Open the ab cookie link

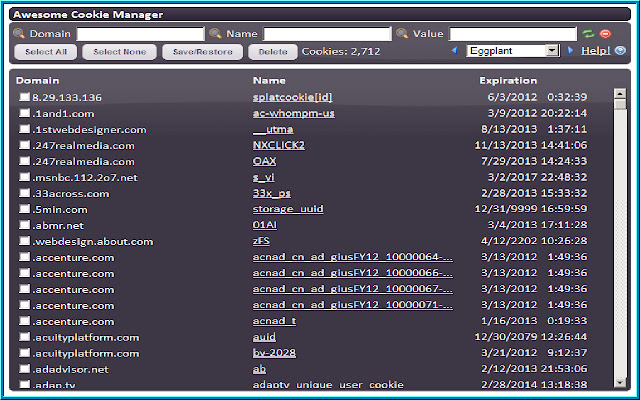coord(259,369)
